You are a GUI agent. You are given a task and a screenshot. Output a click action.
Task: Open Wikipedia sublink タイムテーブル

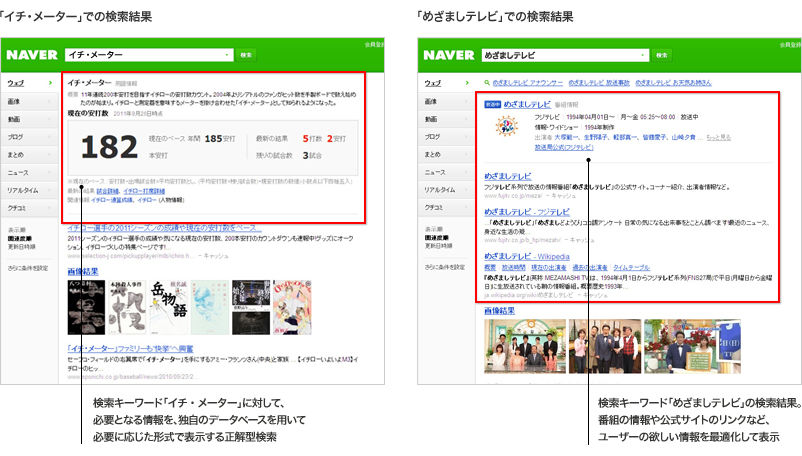(x=631, y=267)
